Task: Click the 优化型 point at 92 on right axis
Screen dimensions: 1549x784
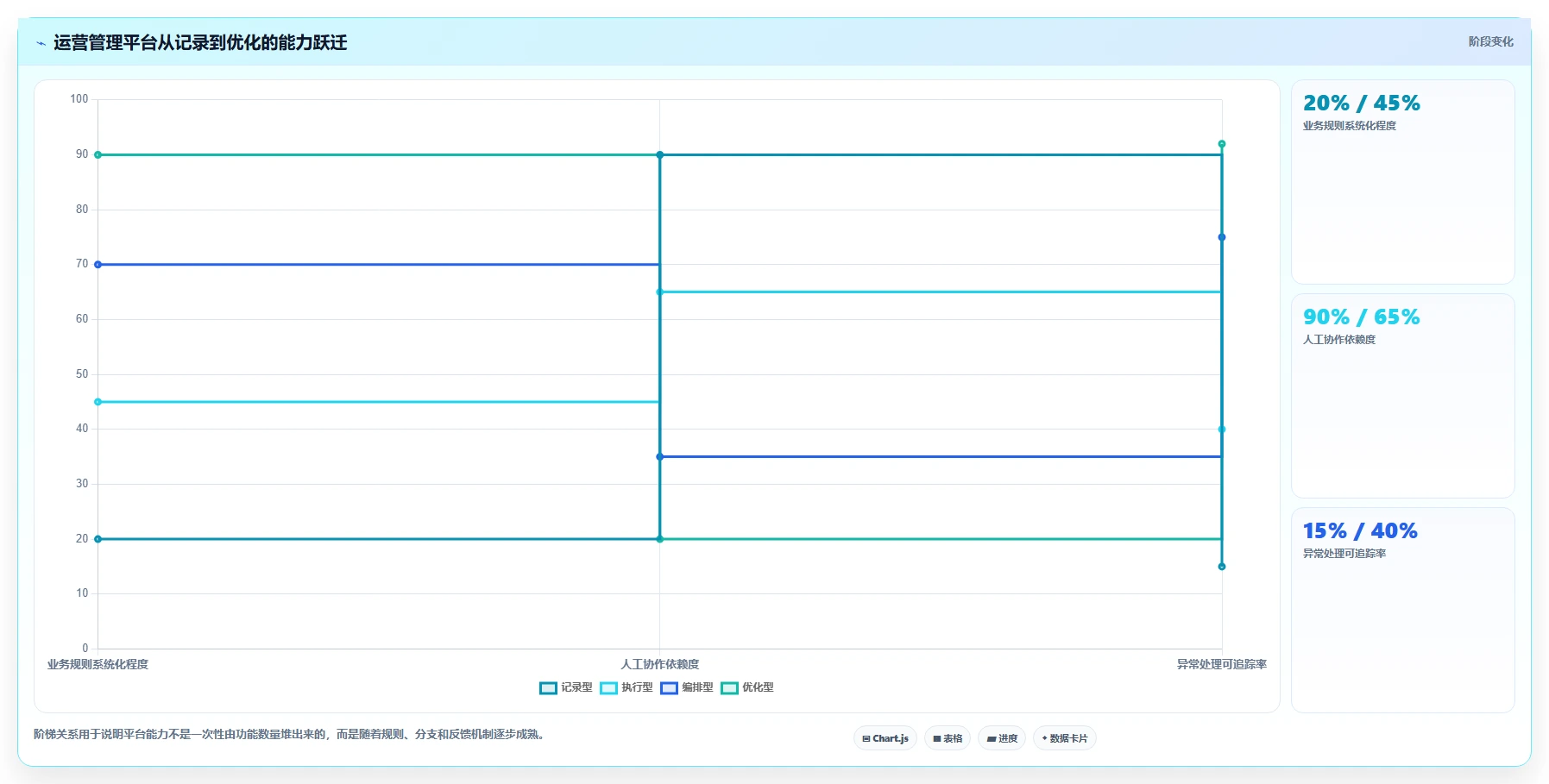Action: point(1222,144)
